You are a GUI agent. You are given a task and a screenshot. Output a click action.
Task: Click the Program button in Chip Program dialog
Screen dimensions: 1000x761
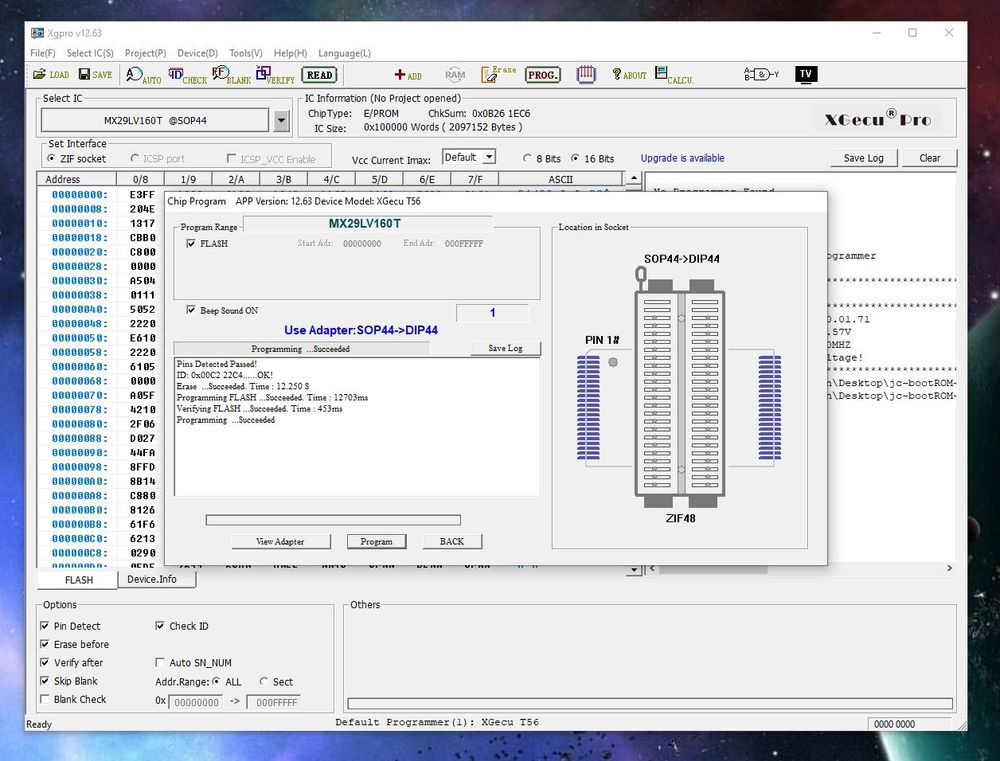[376, 542]
